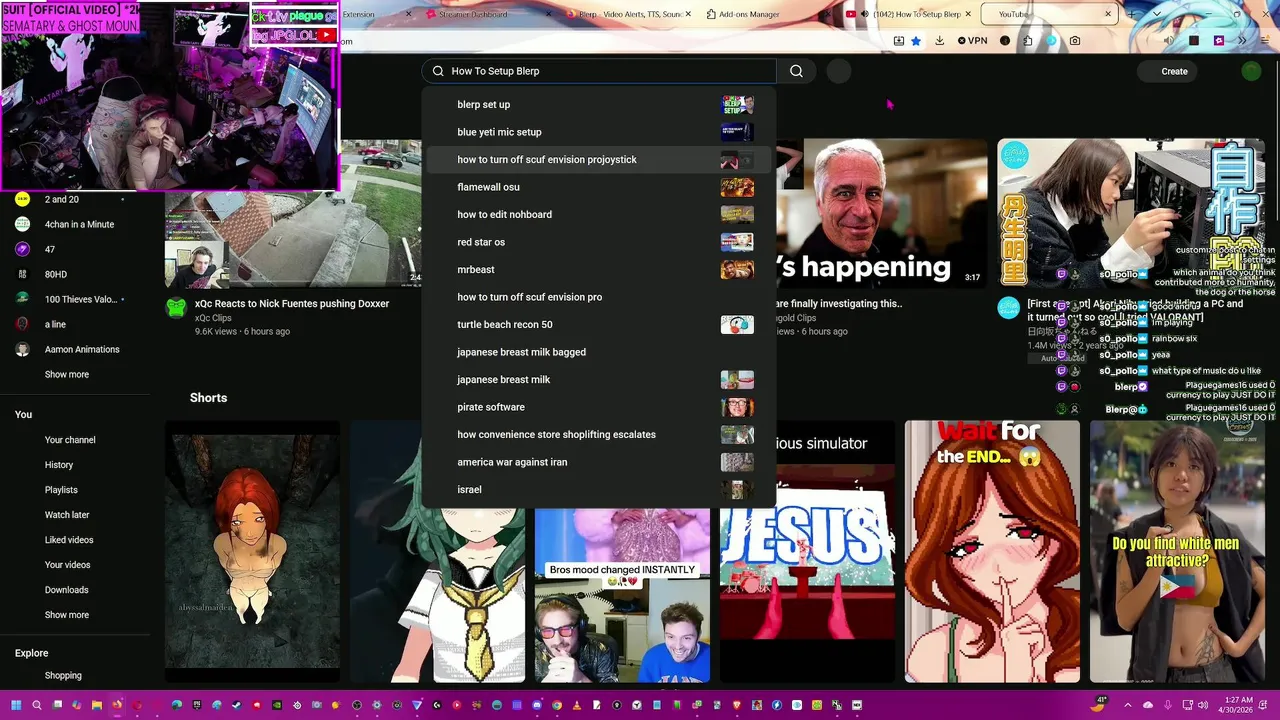Pick how convenience store shoplifting escalates
Screen dimensions: 1280x720
(x=598, y=434)
